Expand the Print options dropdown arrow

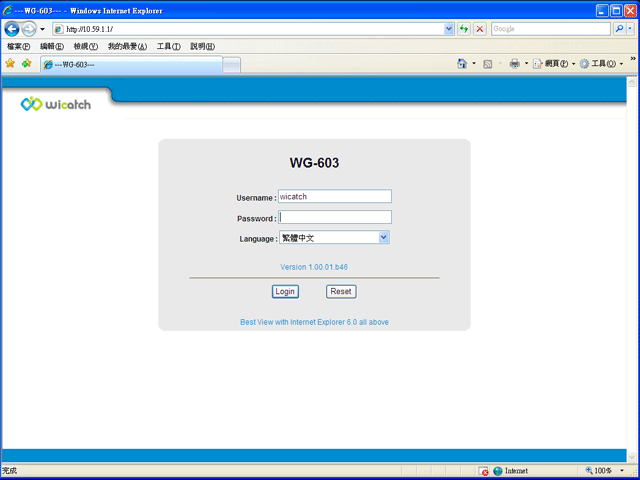(x=526, y=64)
